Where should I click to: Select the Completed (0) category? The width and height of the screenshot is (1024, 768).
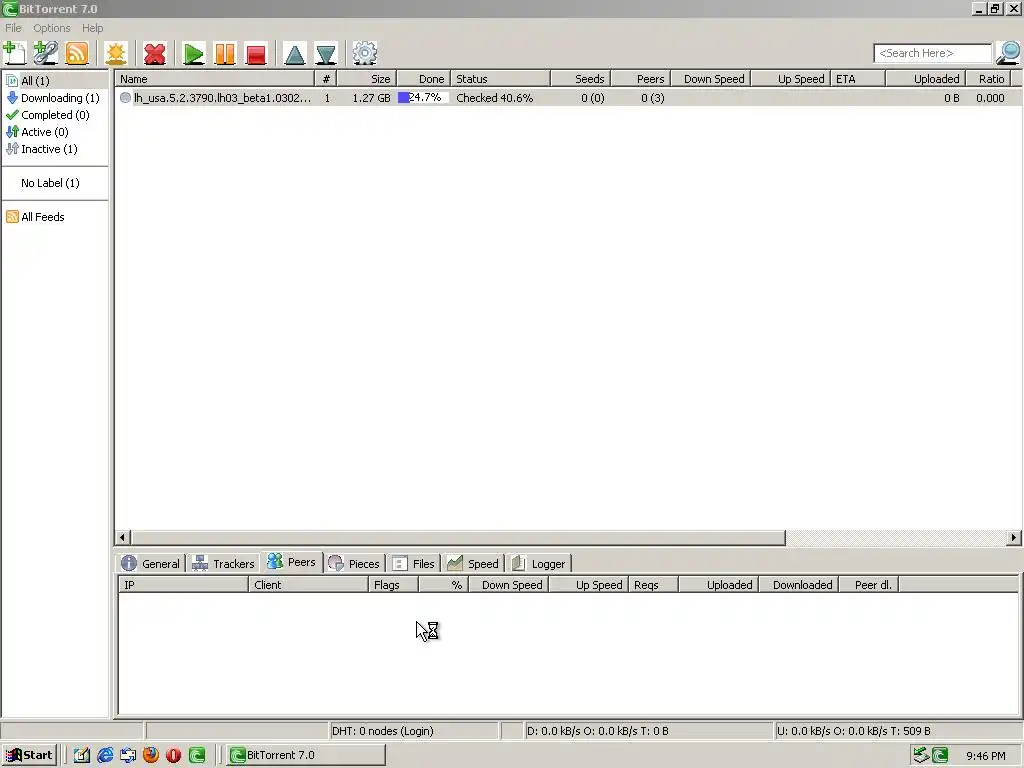coord(55,115)
